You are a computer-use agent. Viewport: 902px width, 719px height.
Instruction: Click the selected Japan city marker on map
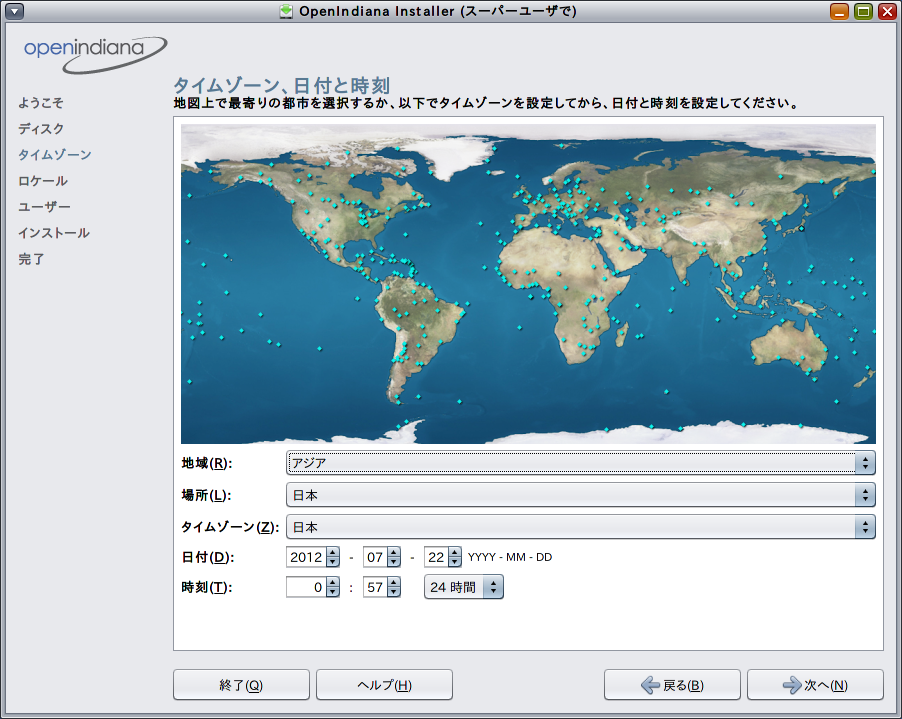(800, 228)
